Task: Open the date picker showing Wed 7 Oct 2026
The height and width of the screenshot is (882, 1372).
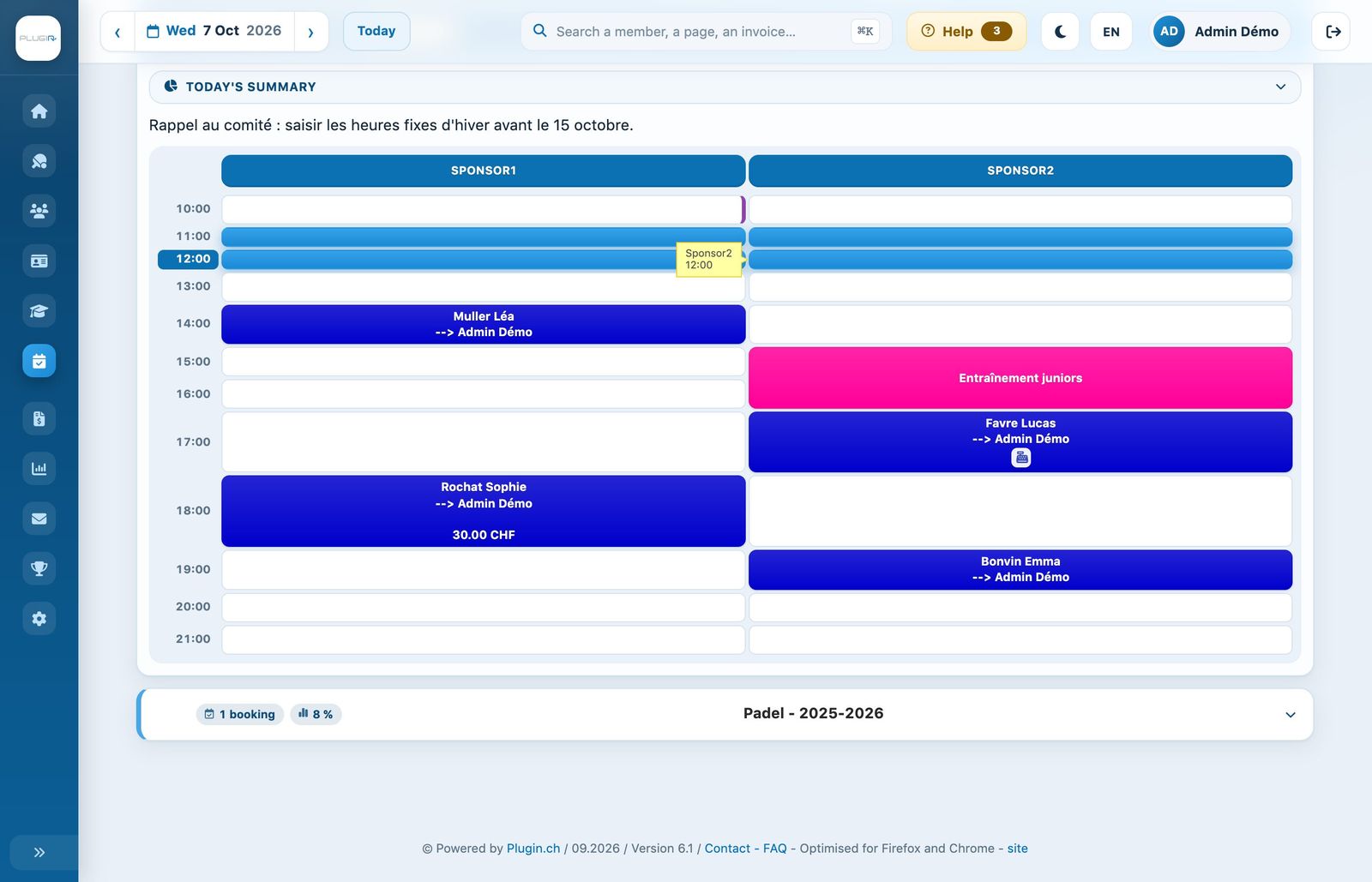Action: (x=214, y=31)
